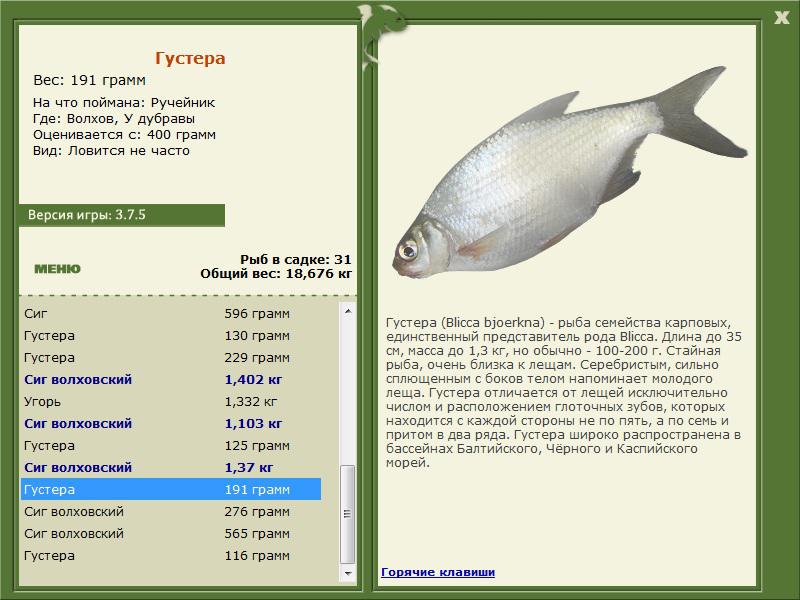Select the Густера 116 грамм row
Image resolution: width=800 pixels, height=600 pixels.
pyautogui.click(x=170, y=555)
